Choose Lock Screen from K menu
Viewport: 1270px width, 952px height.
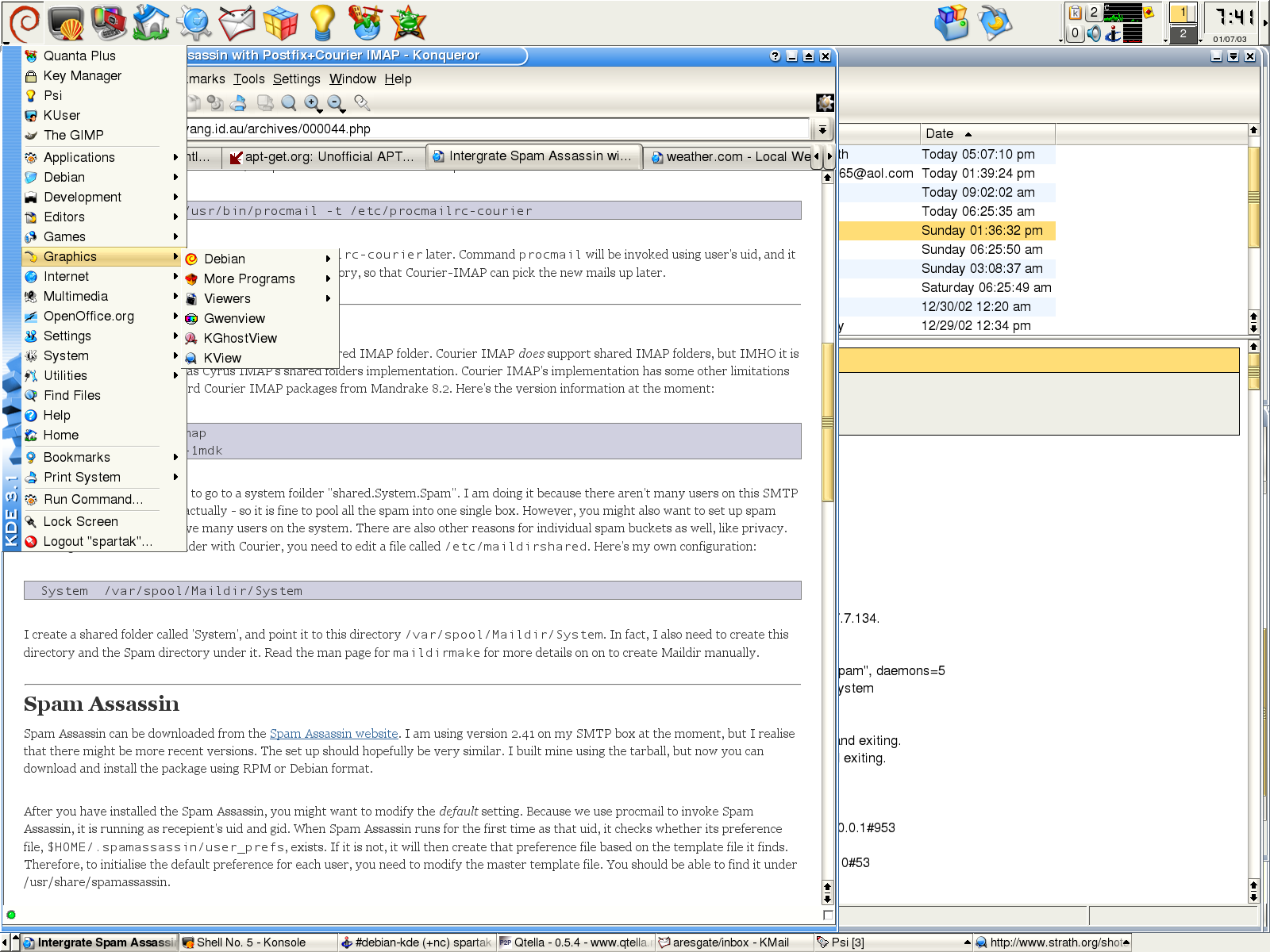coord(103,521)
